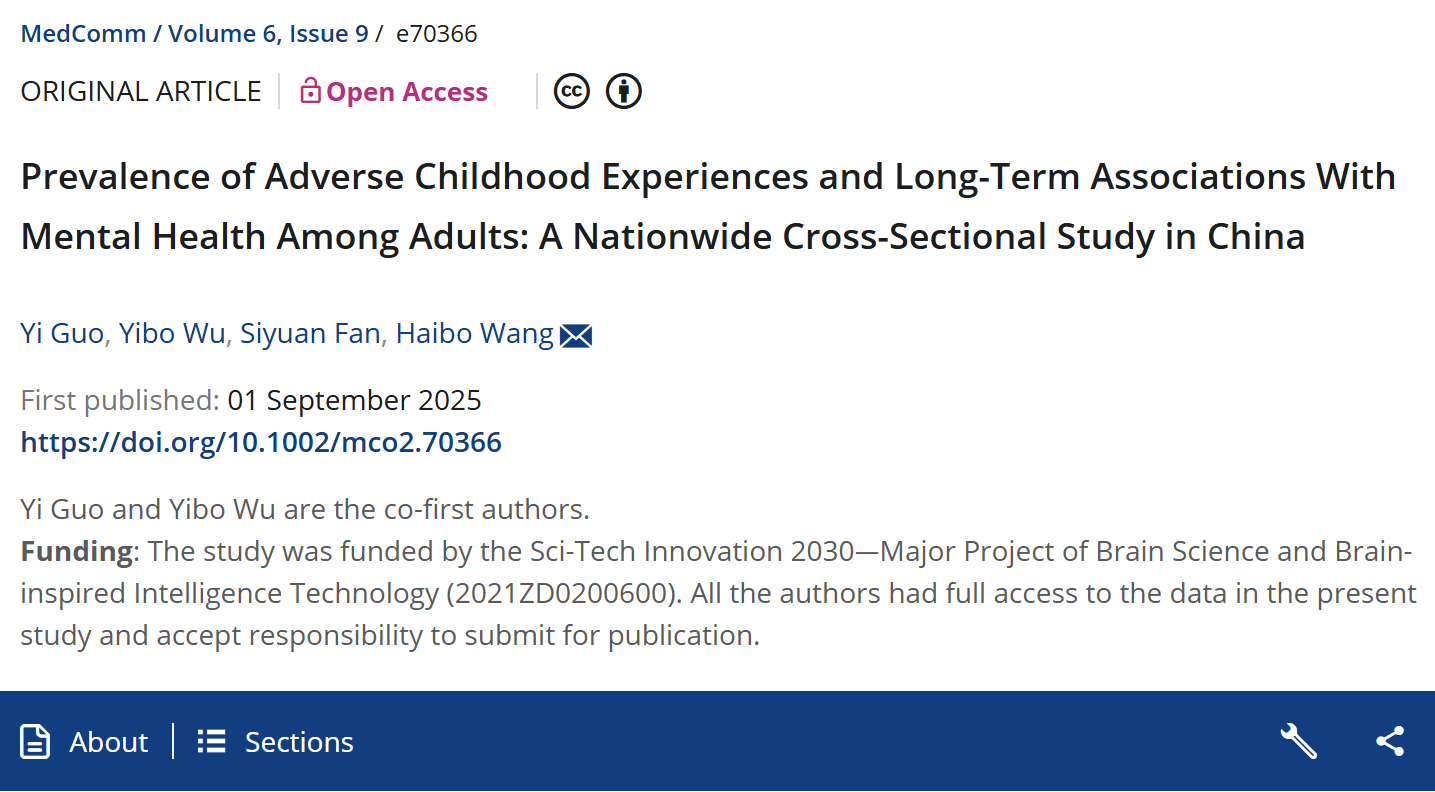Open author Haibo Wang's details
Viewport: 1435px width, 792px height.
(x=474, y=334)
